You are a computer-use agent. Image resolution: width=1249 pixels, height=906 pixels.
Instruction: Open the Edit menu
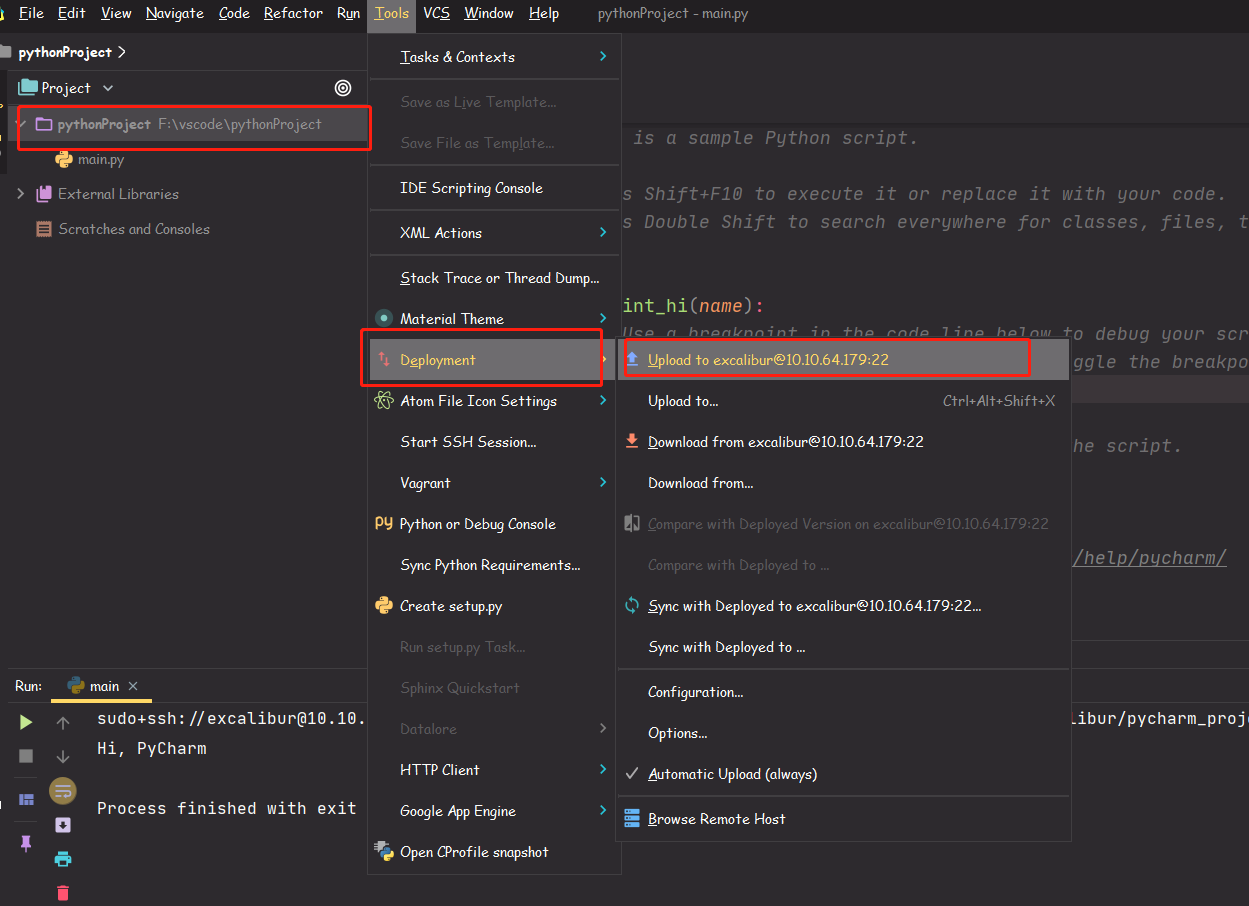(71, 13)
